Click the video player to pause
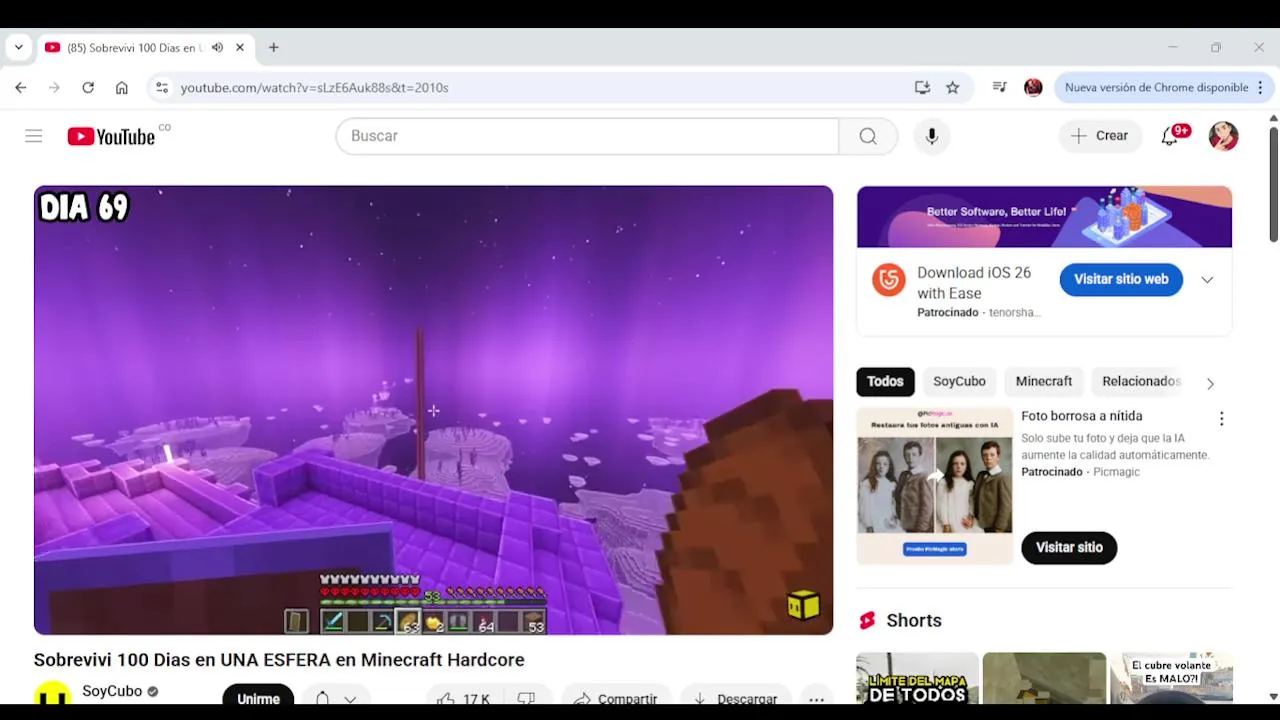1280x720 pixels. [433, 410]
